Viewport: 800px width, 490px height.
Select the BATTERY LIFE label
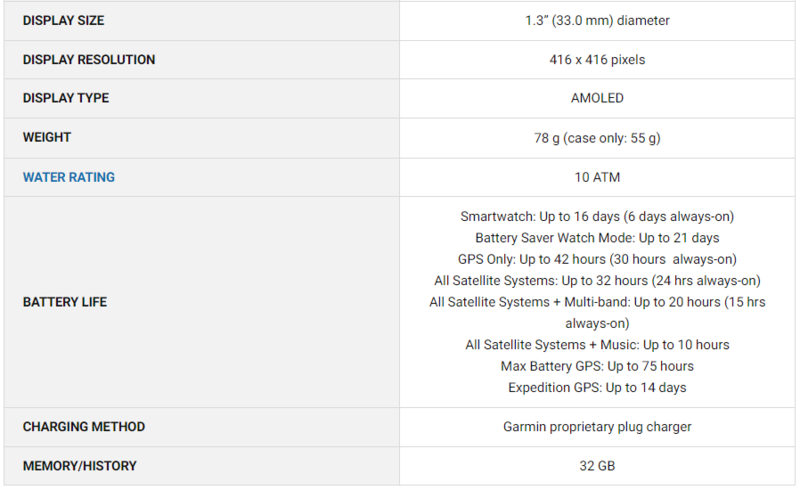pos(65,302)
